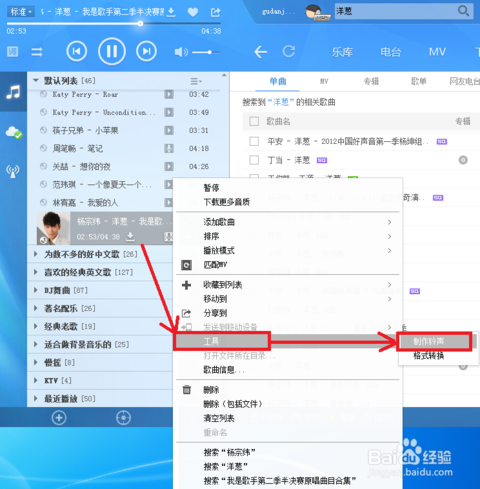
Task: Play MV for 关喆 - 想你的夜
Action: [169, 166]
